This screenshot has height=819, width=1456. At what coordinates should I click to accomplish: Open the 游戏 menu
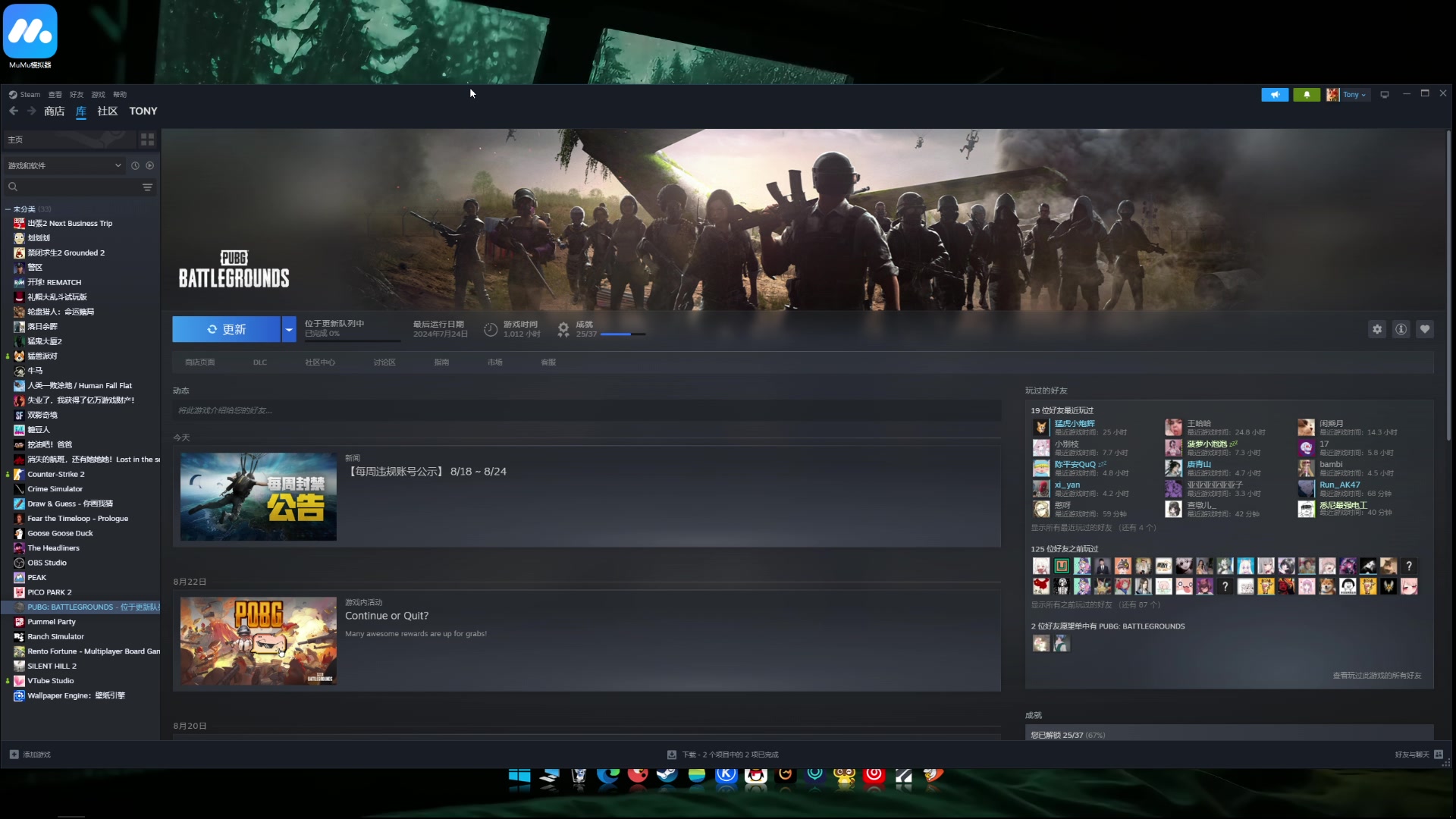click(98, 95)
